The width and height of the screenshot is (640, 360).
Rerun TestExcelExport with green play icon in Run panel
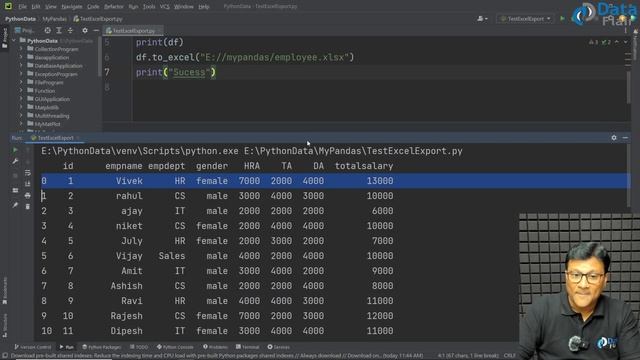pos(15,150)
